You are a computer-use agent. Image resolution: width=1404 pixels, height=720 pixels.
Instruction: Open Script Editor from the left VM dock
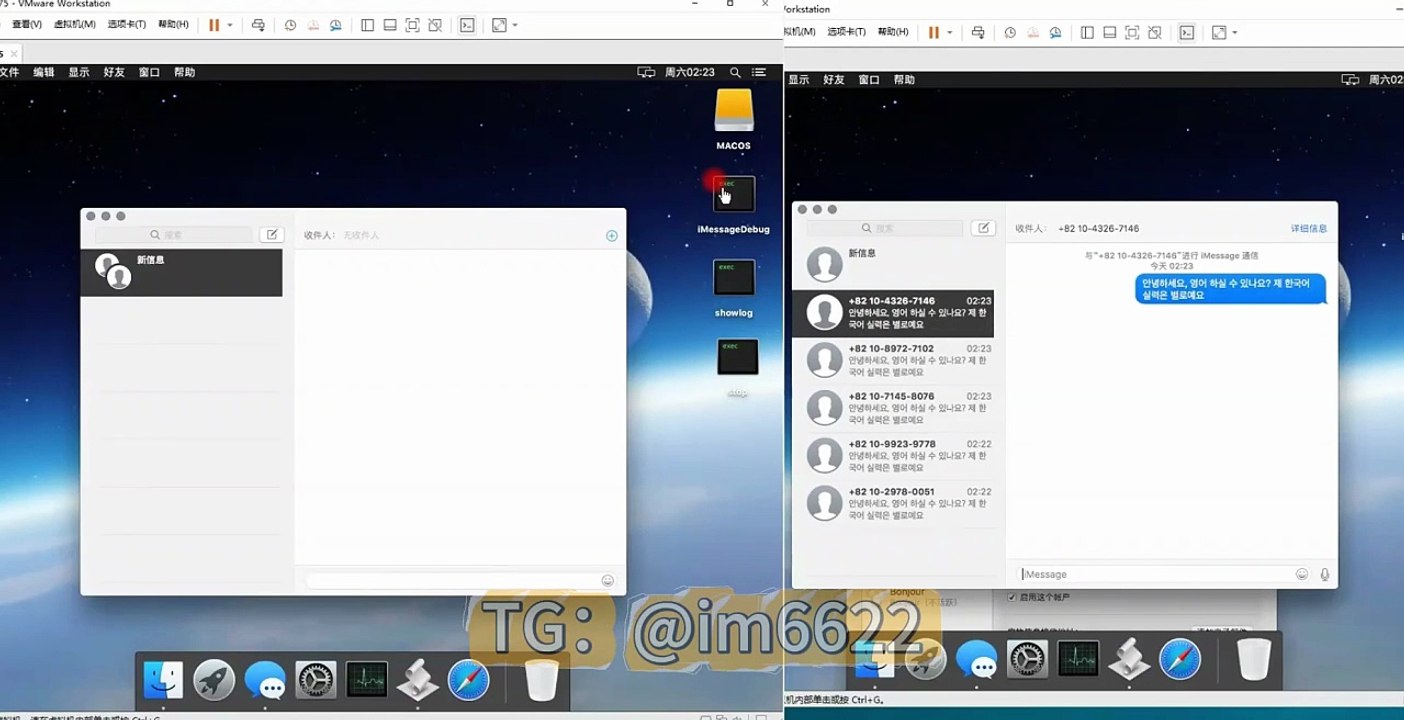coord(418,680)
